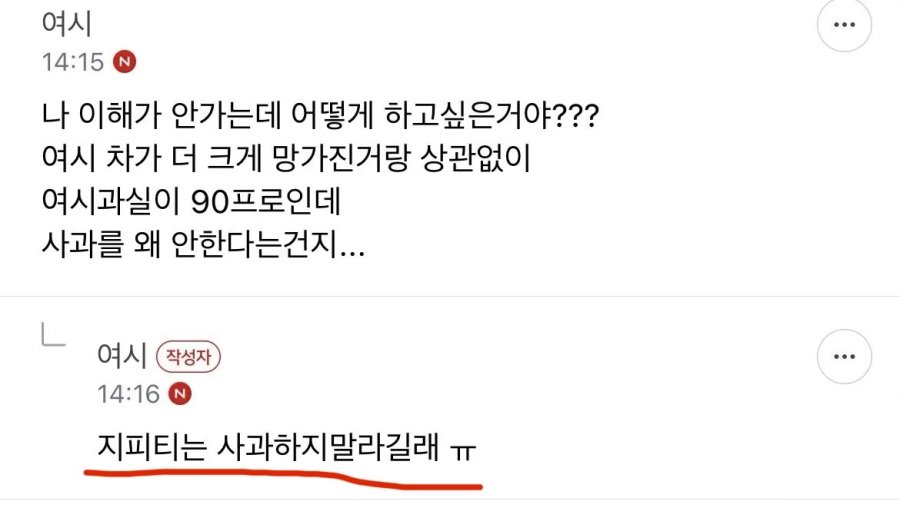Screen dimensions: 900x508
Task: Open more options for the 14:16 reply
Action: pos(844,356)
